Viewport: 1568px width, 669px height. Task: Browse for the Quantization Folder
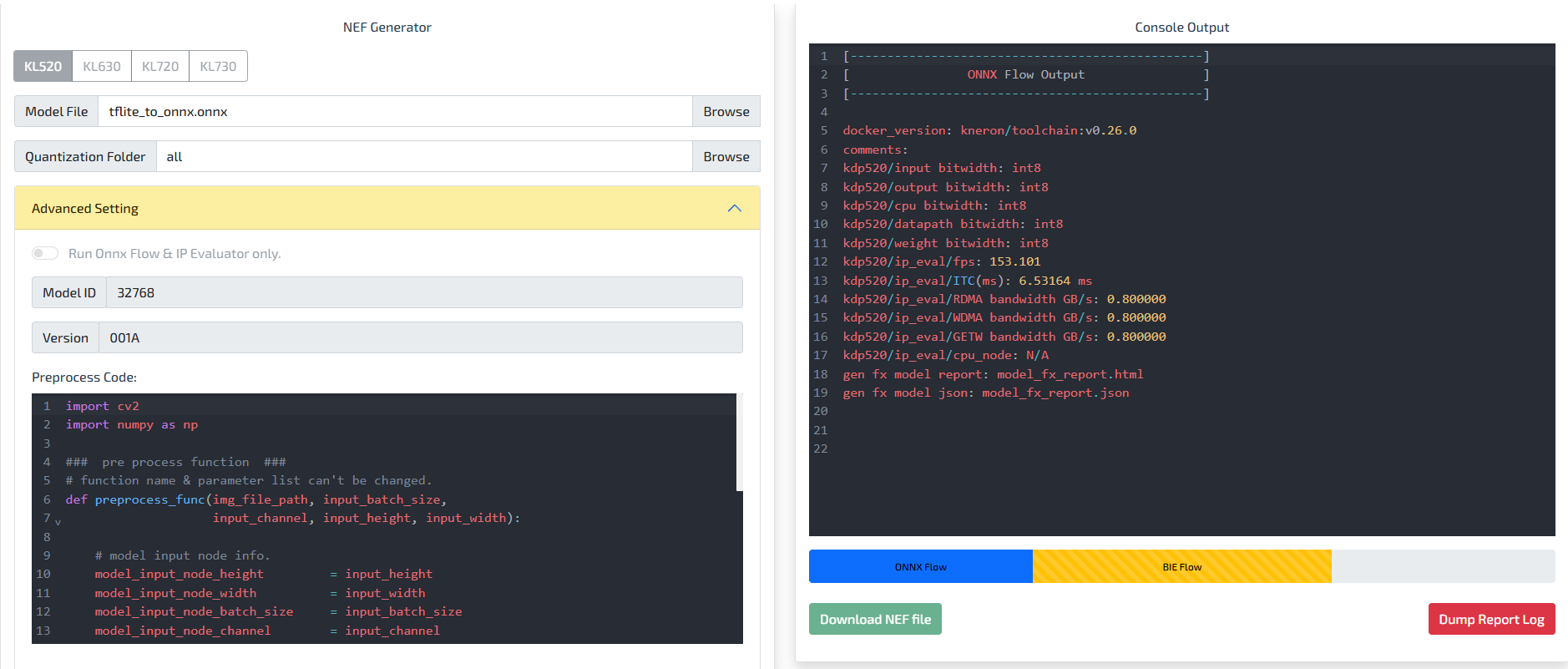[x=726, y=156]
